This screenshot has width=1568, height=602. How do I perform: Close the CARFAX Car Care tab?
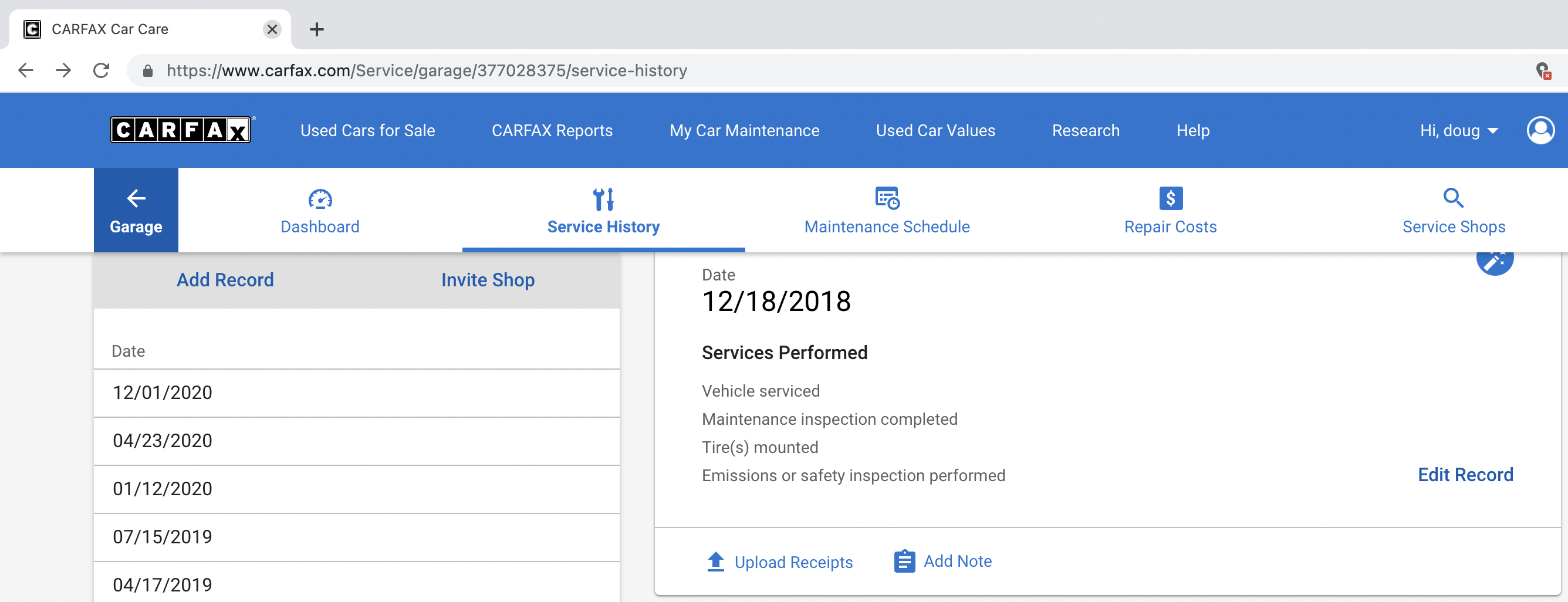click(x=272, y=29)
